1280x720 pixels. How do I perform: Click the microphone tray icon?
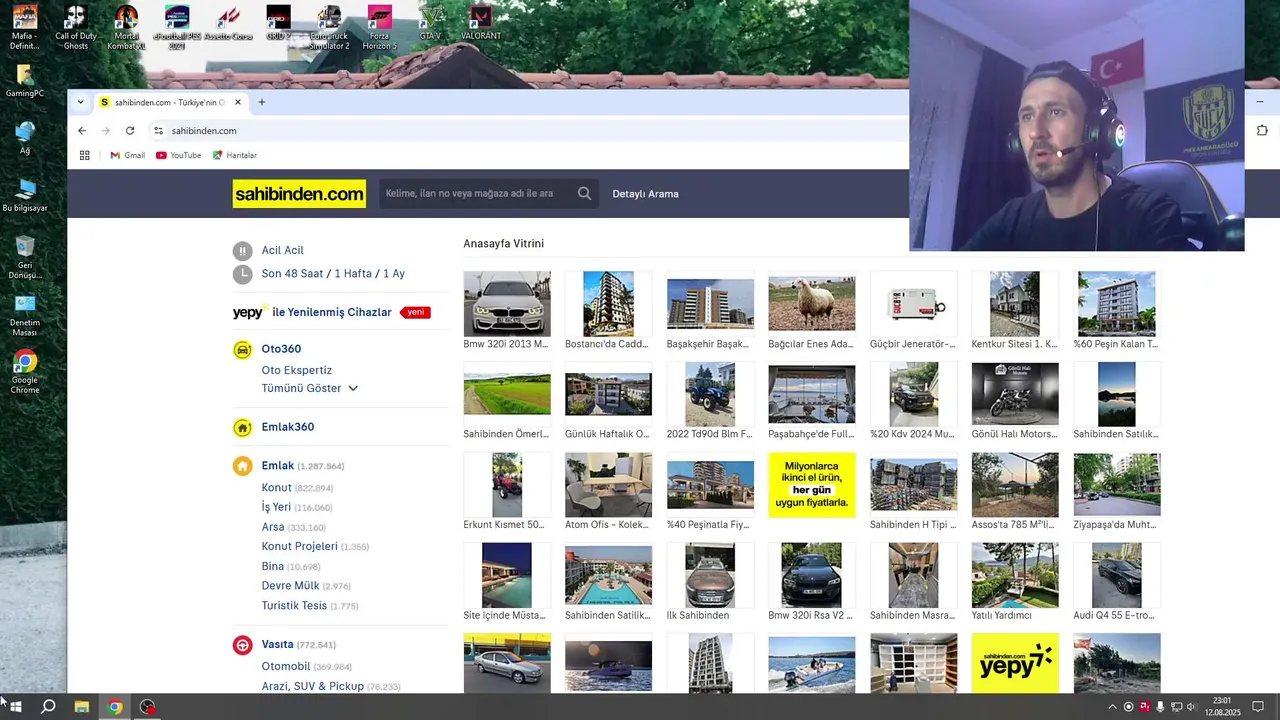click(x=1160, y=707)
